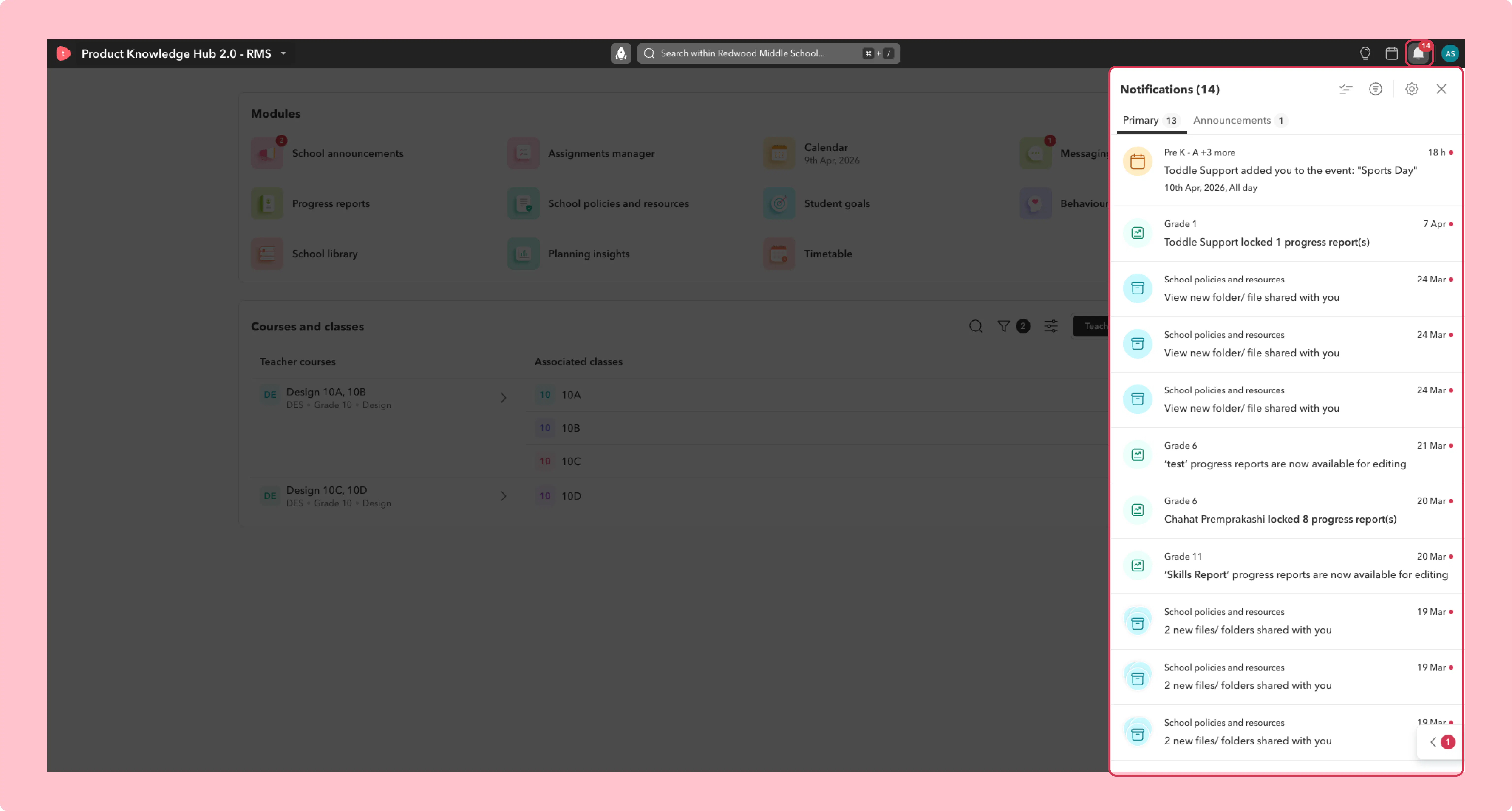The width and height of the screenshot is (1512, 811).
Task: Open class 10B
Action: [x=570, y=428]
